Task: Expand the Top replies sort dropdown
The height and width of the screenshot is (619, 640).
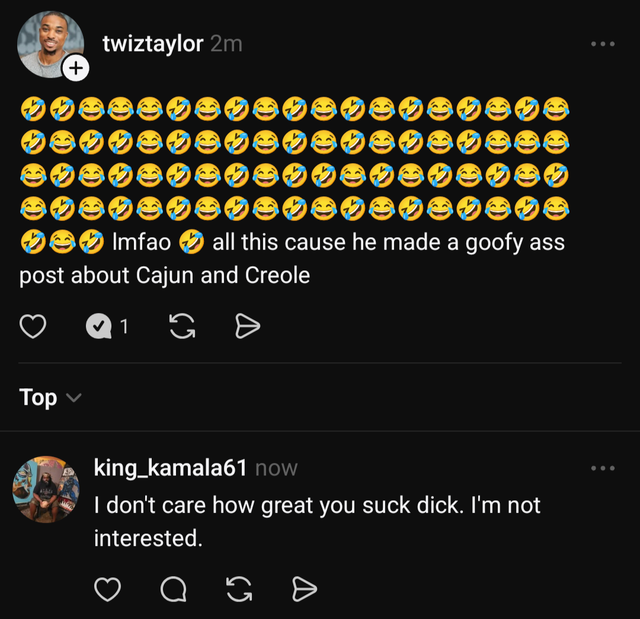Action: pos(49,397)
